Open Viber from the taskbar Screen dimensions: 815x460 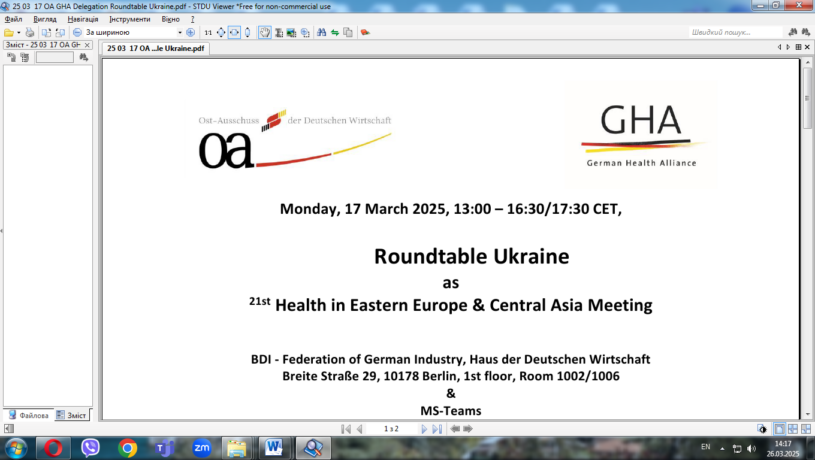[x=91, y=448]
